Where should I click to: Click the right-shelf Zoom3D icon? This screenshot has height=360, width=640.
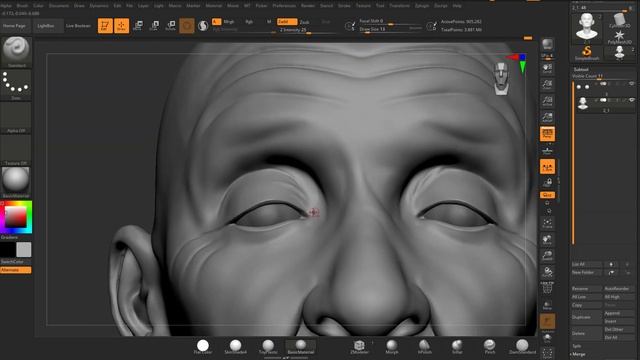click(547, 256)
